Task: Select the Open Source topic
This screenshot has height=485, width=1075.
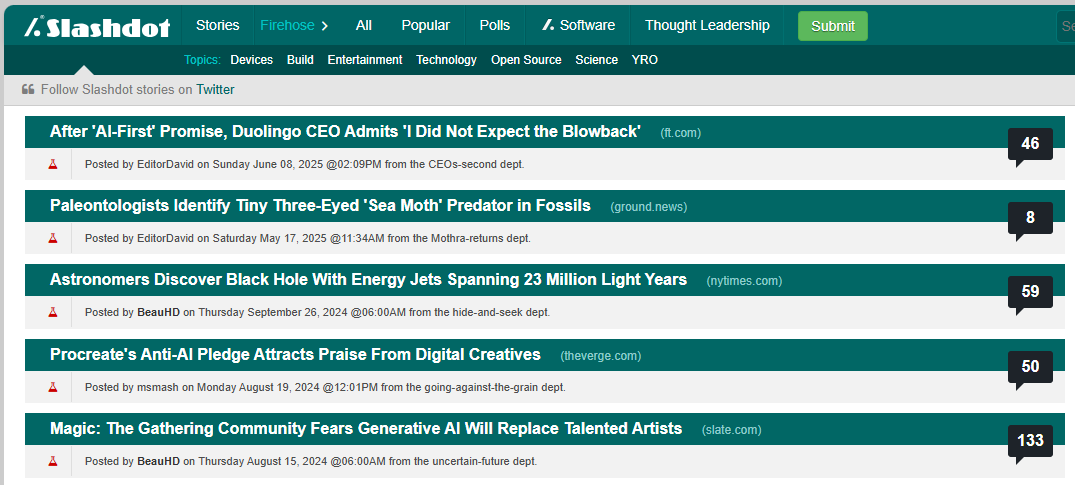Action: coord(526,60)
